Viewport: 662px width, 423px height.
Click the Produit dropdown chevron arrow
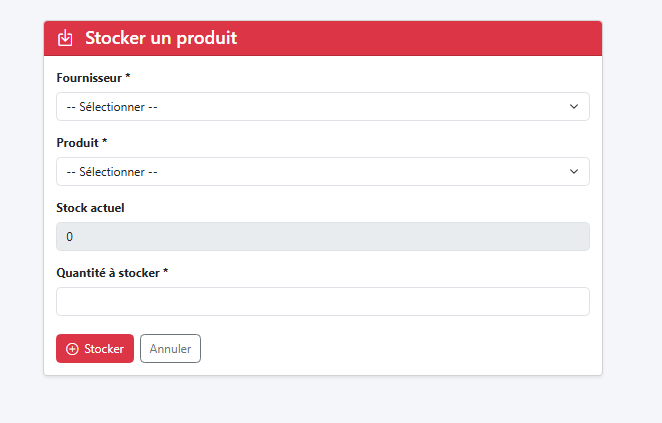574,172
